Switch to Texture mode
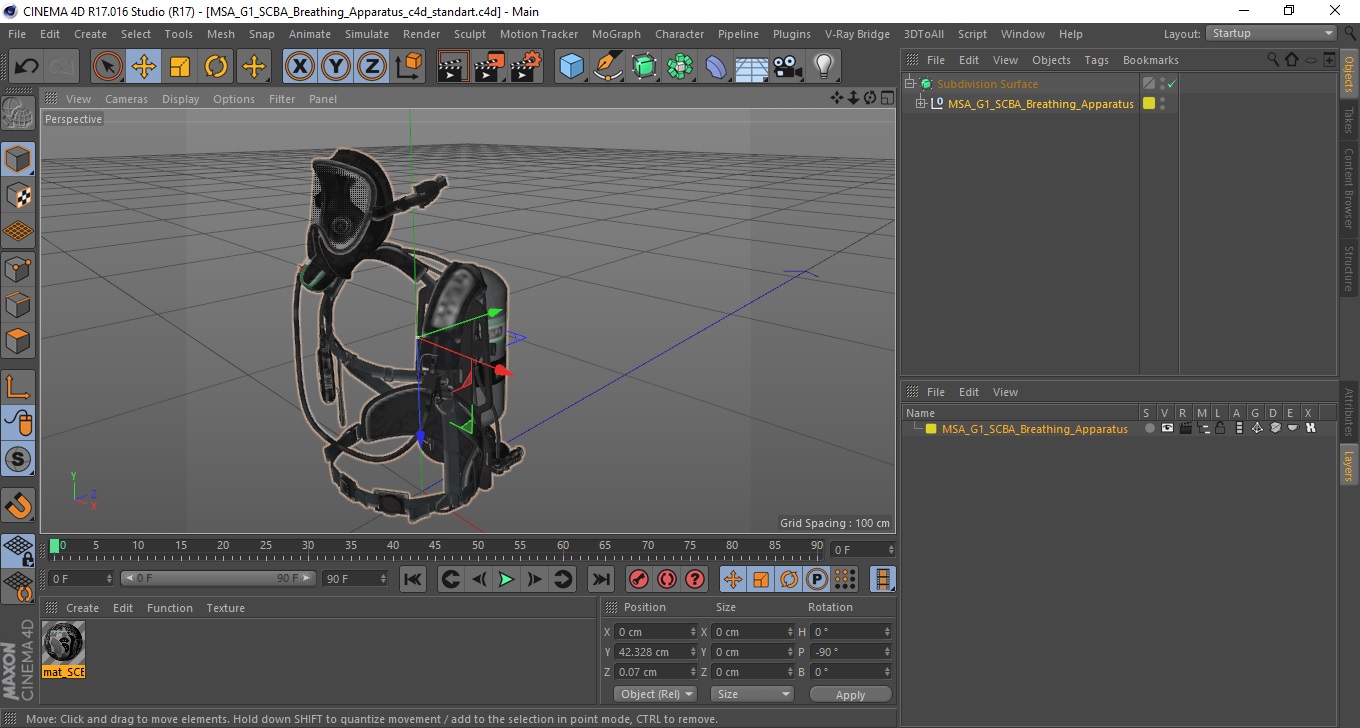 [x=18, y=195]
